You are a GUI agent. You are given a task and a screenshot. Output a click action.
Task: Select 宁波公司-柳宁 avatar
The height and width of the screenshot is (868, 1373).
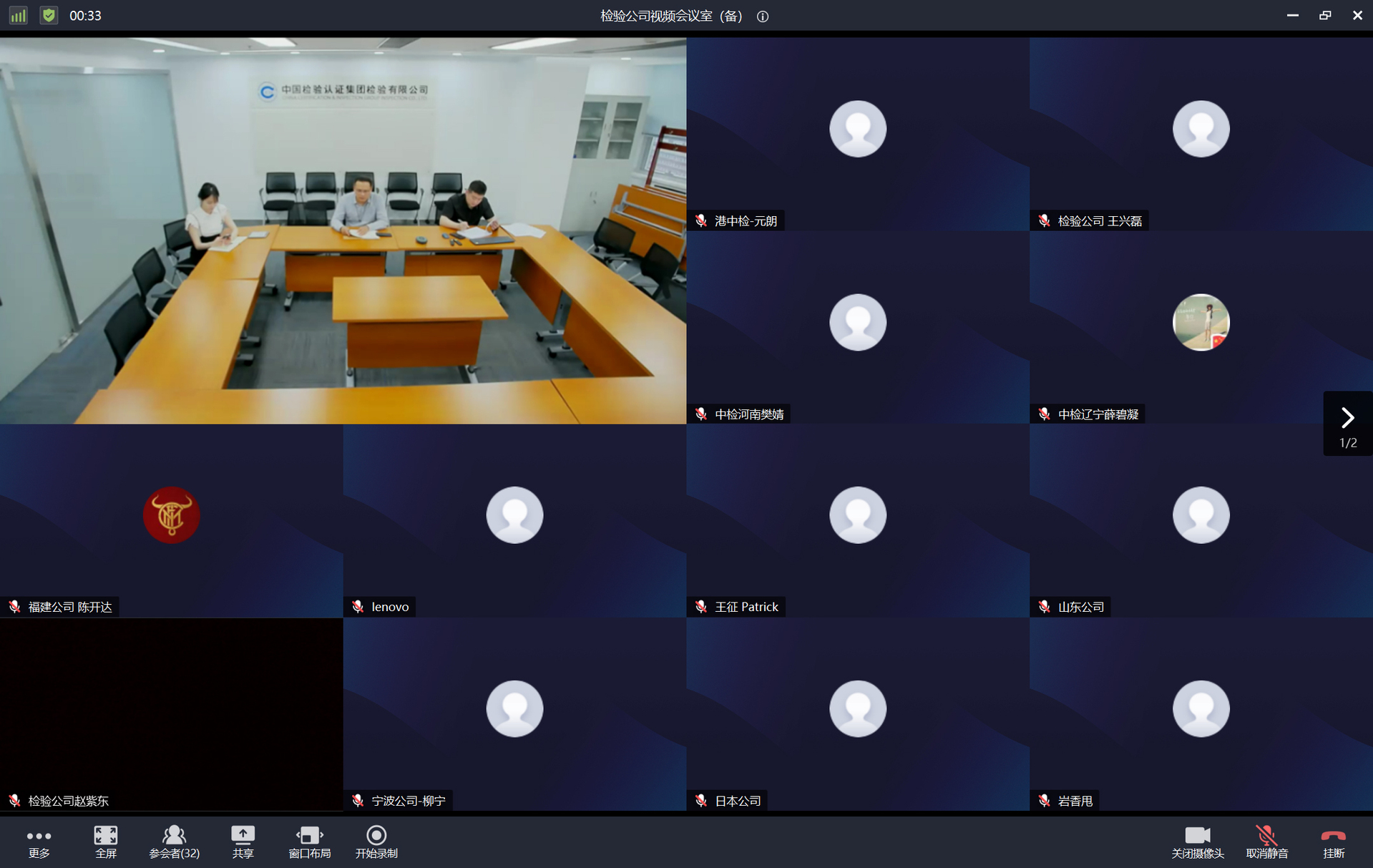pyautogui.click(x=514, y=708)
